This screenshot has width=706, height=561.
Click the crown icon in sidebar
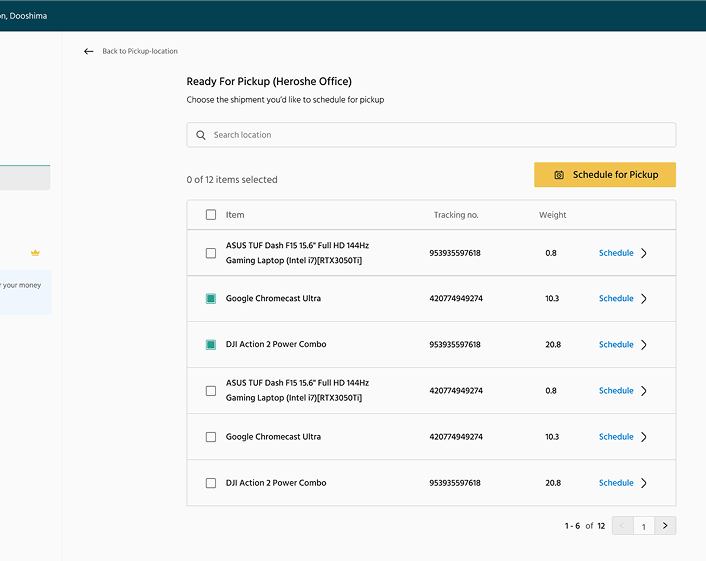click(35, 253)
